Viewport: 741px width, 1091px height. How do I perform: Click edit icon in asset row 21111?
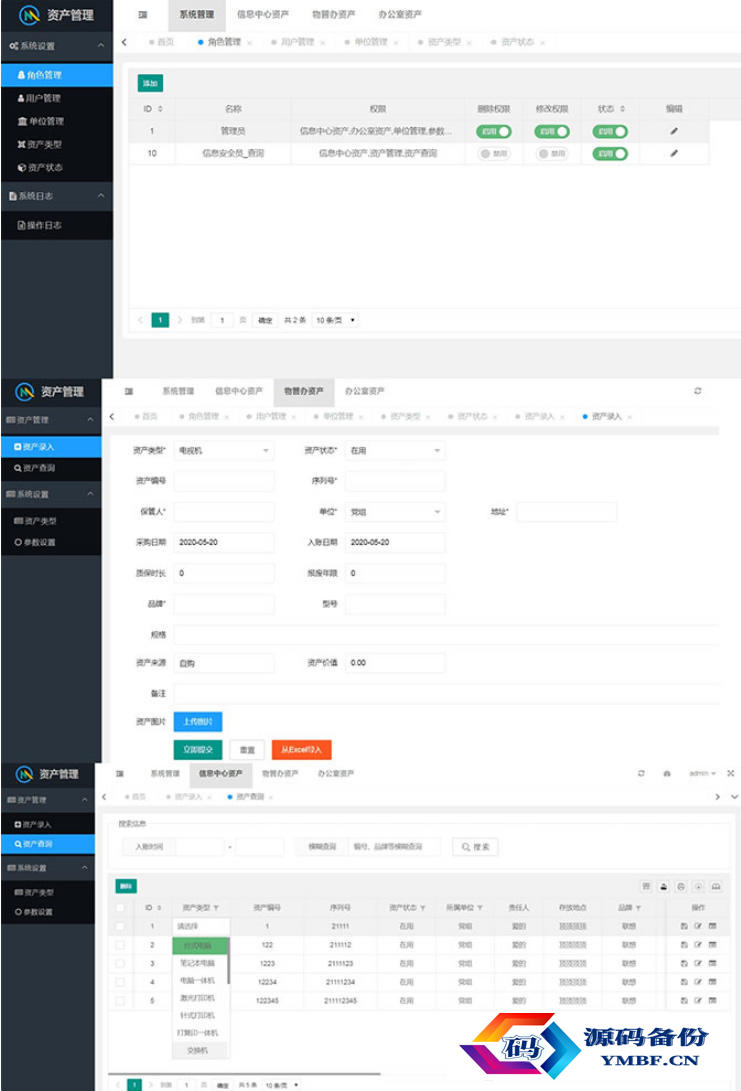[698, 926]
